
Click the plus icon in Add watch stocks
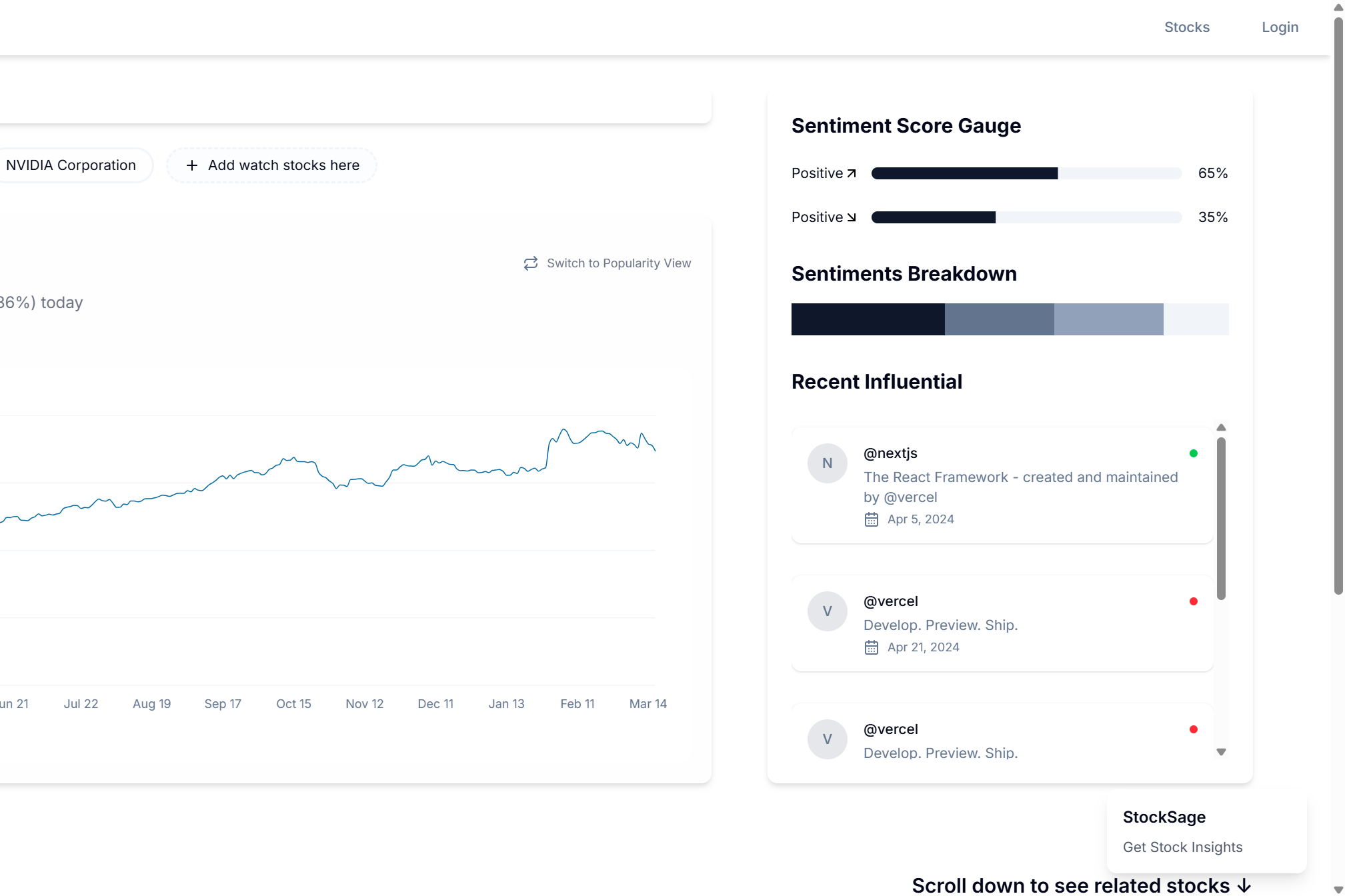tap(192, 165)
